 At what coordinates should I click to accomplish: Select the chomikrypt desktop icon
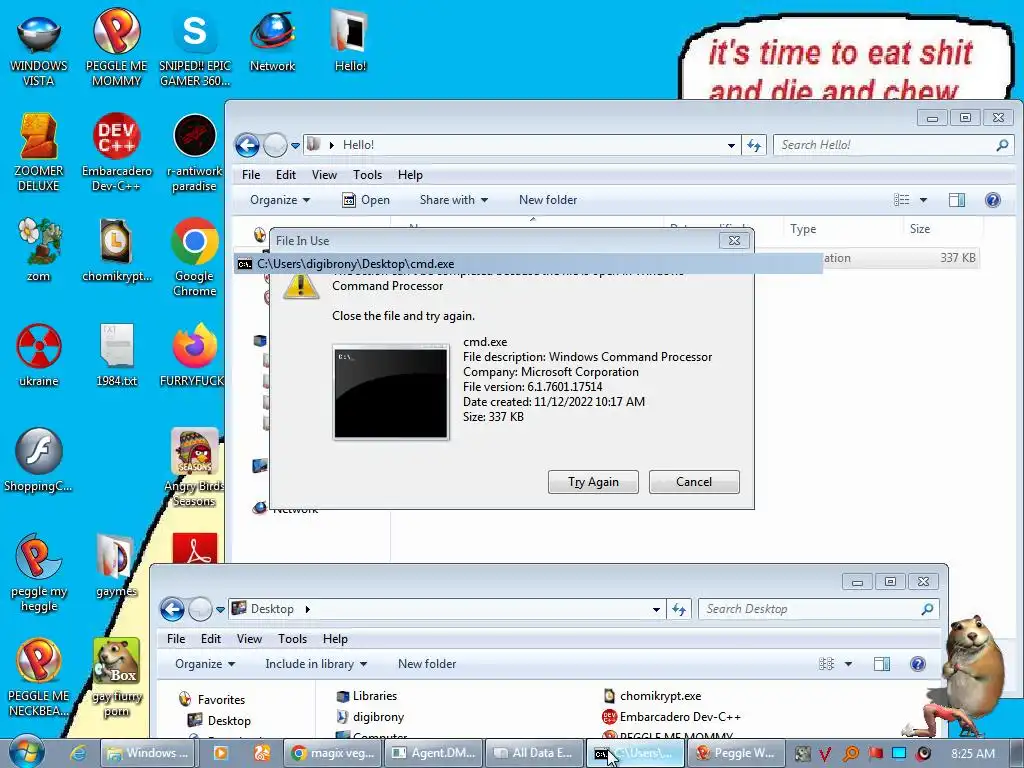pyautogui.click(x=116, y=249)
